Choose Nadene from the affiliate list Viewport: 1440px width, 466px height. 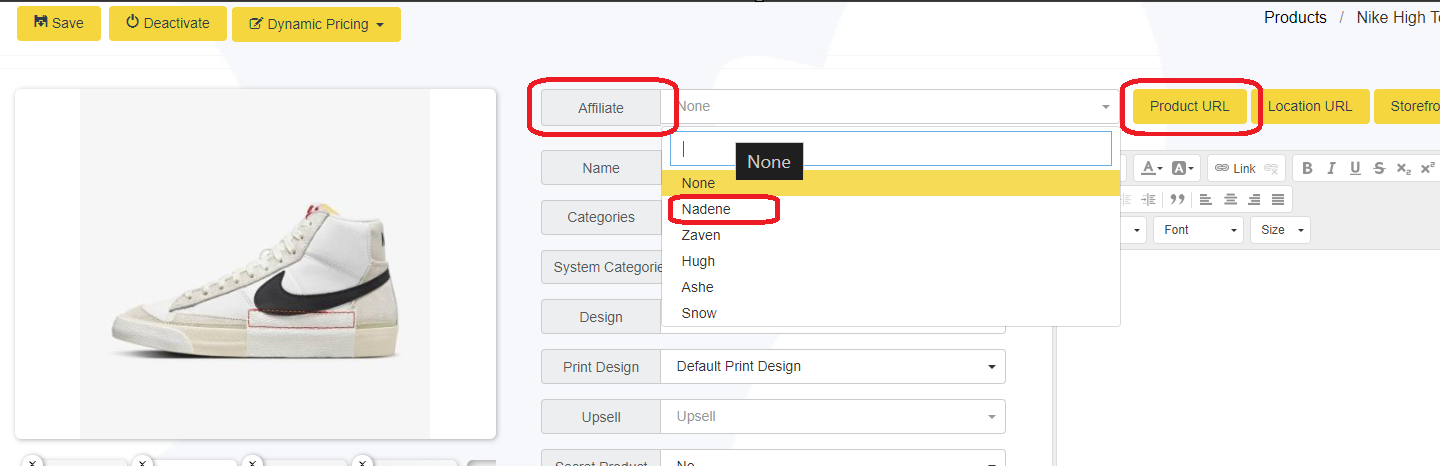pos(890,209)
